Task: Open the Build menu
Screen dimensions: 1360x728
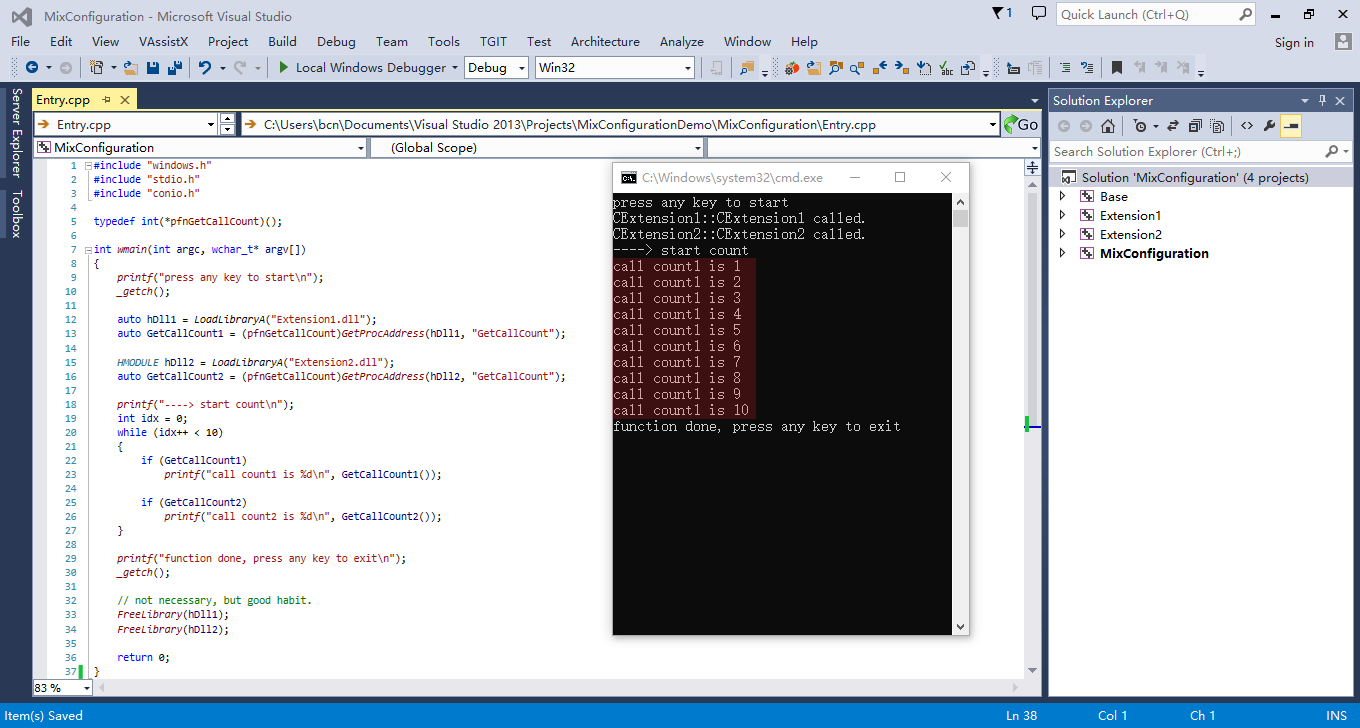Action: 282,42
